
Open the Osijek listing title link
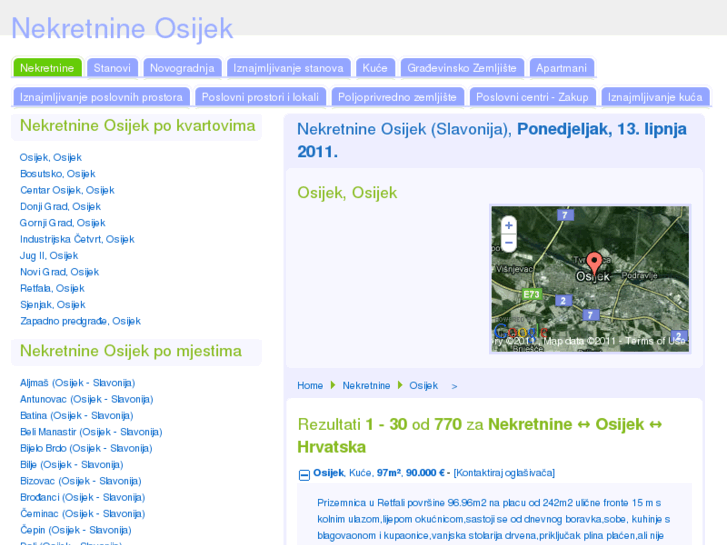click(x=329, y=473)
